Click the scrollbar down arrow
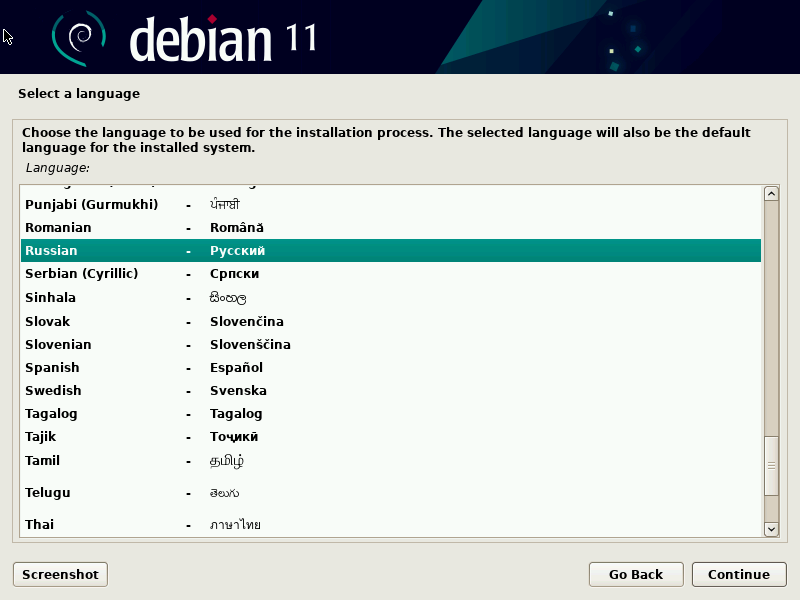The height and width of the screenshot is (600, 800). click(771, 530)
